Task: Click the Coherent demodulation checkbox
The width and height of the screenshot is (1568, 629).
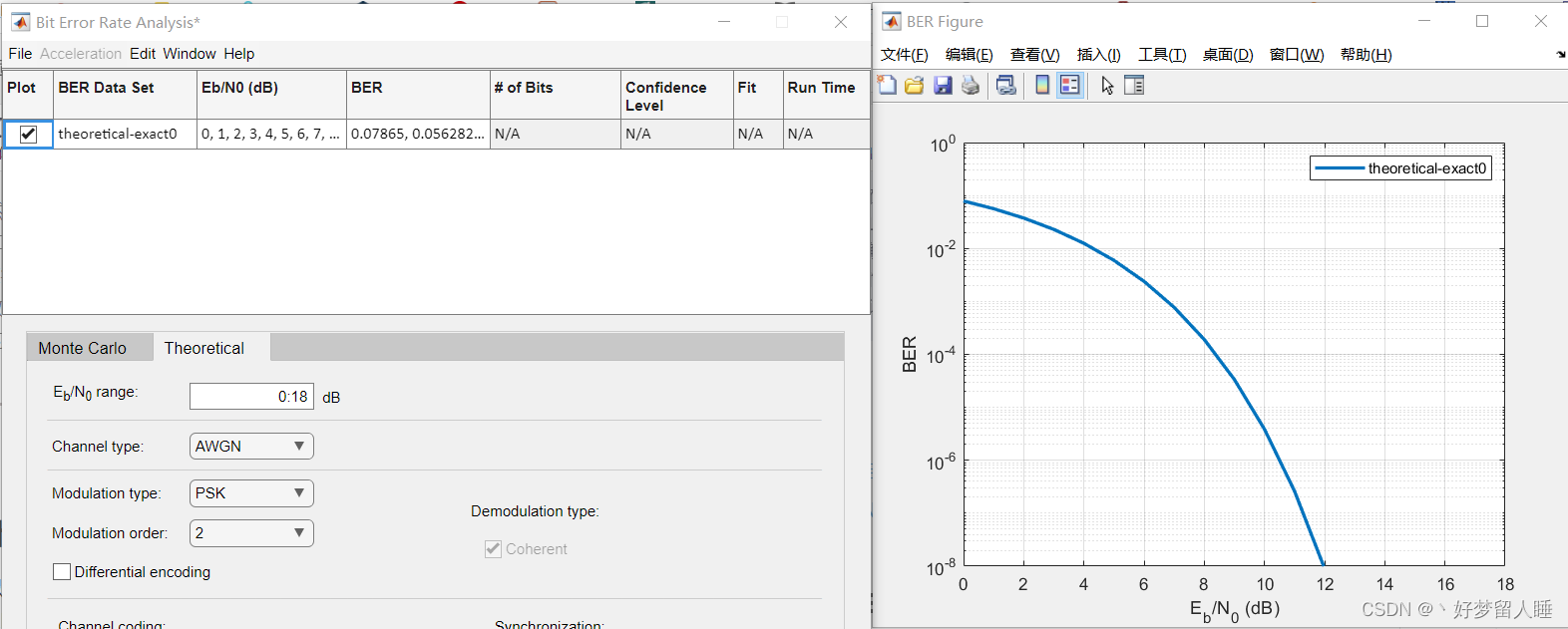Action: pyautogui.click(x=493, y=549)
